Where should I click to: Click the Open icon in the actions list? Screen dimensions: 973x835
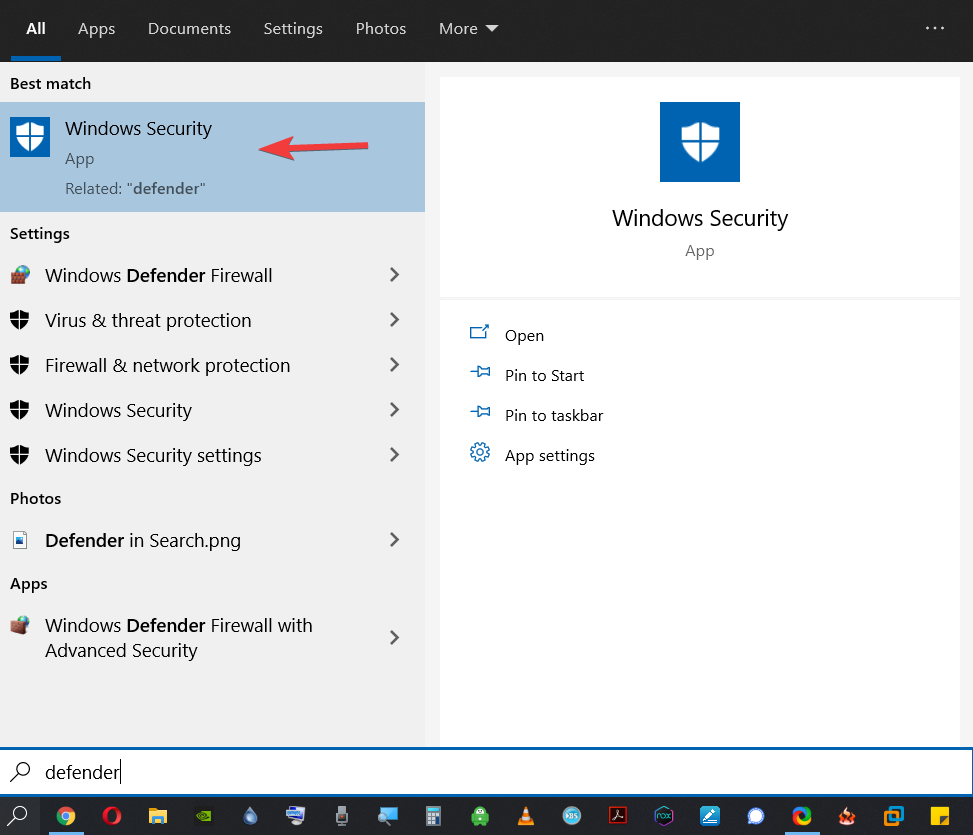click(x=479, y=333)
